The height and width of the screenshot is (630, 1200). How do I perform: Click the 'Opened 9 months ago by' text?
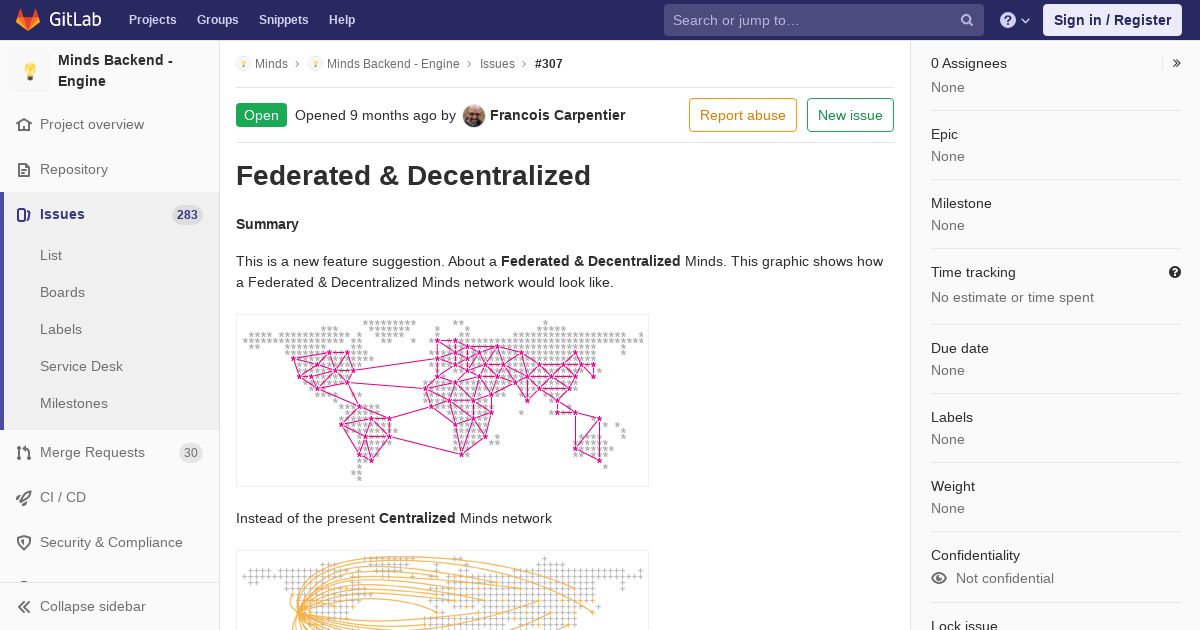375,115
